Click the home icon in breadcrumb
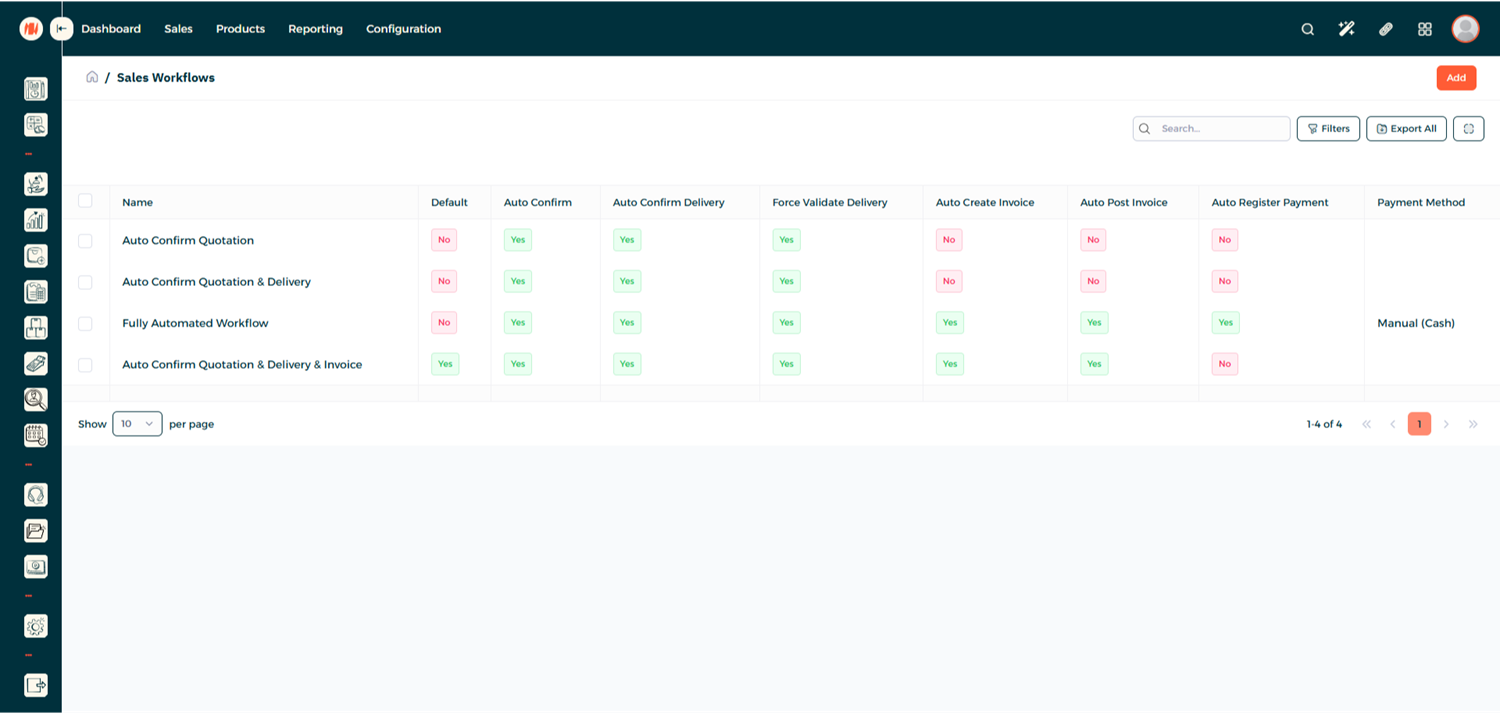Screen dimensions: 1500x713 92,77
